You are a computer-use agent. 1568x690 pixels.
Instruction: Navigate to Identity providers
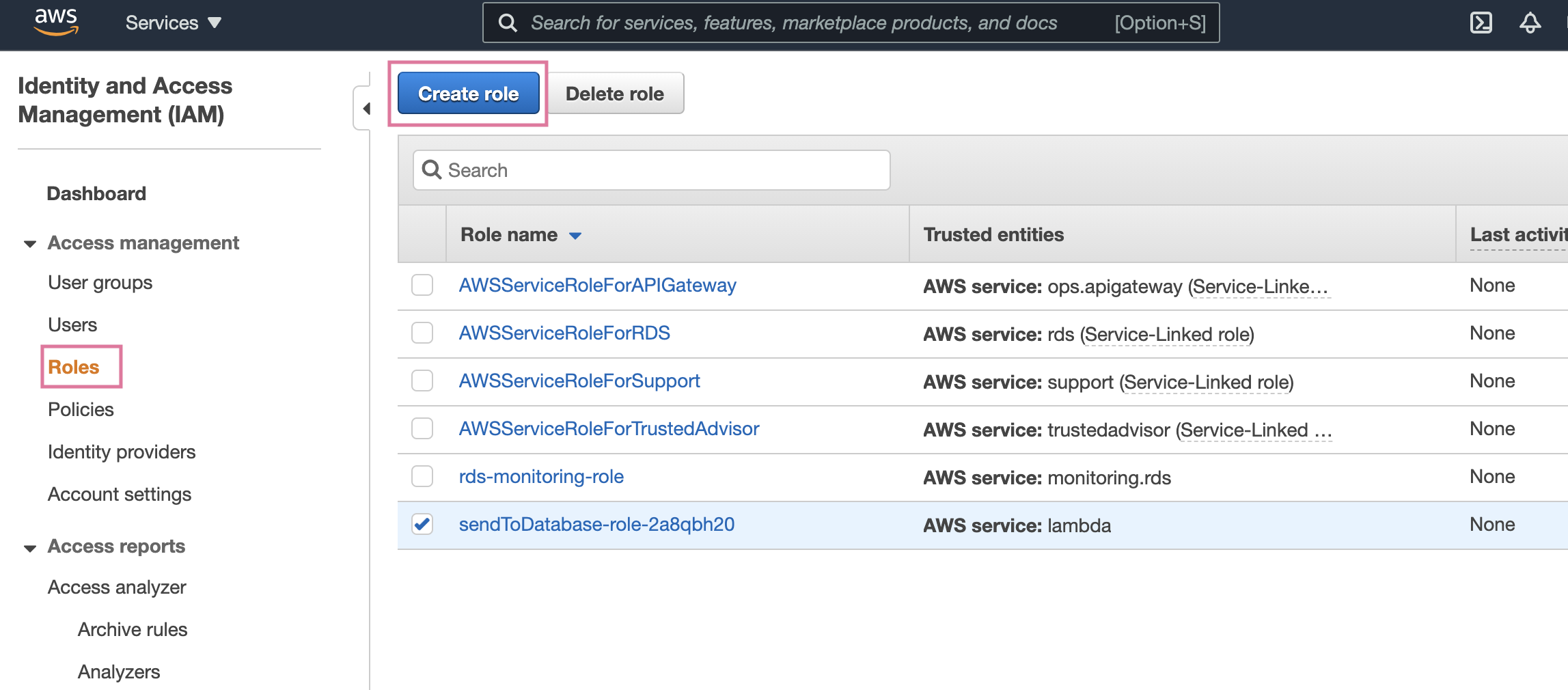tap(122, 452)
